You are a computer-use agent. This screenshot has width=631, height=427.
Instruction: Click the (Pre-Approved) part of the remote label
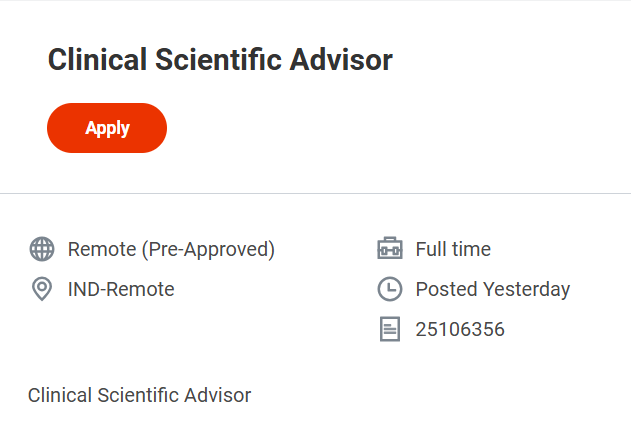pyautogui.click(x=208, y=249)
